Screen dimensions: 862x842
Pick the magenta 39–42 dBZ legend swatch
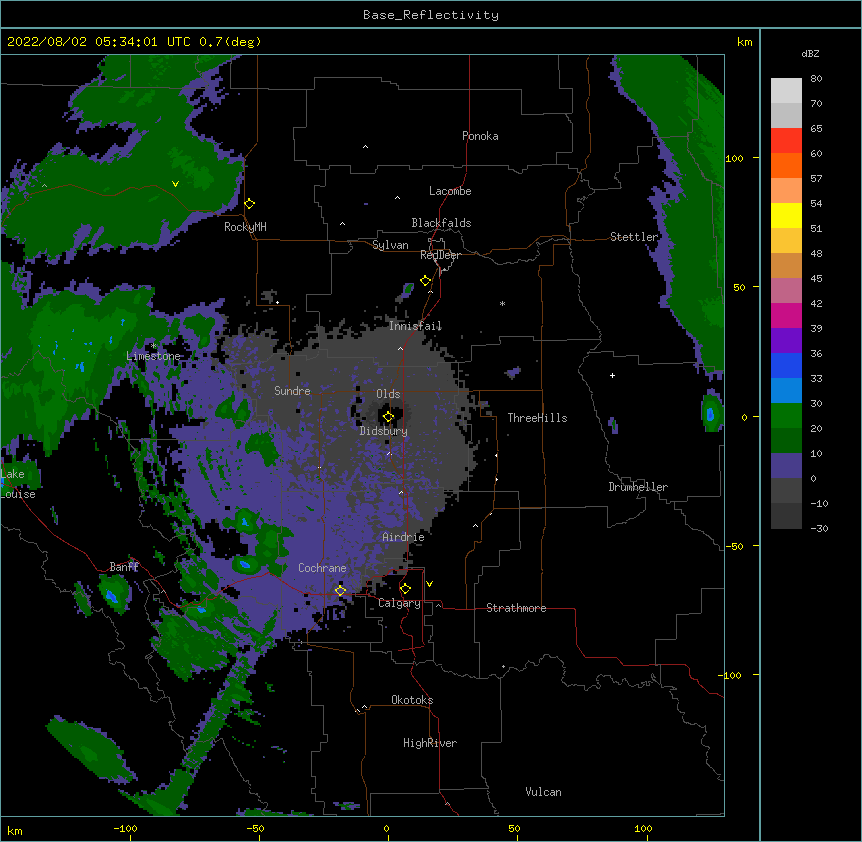click(x=786, y=315)
